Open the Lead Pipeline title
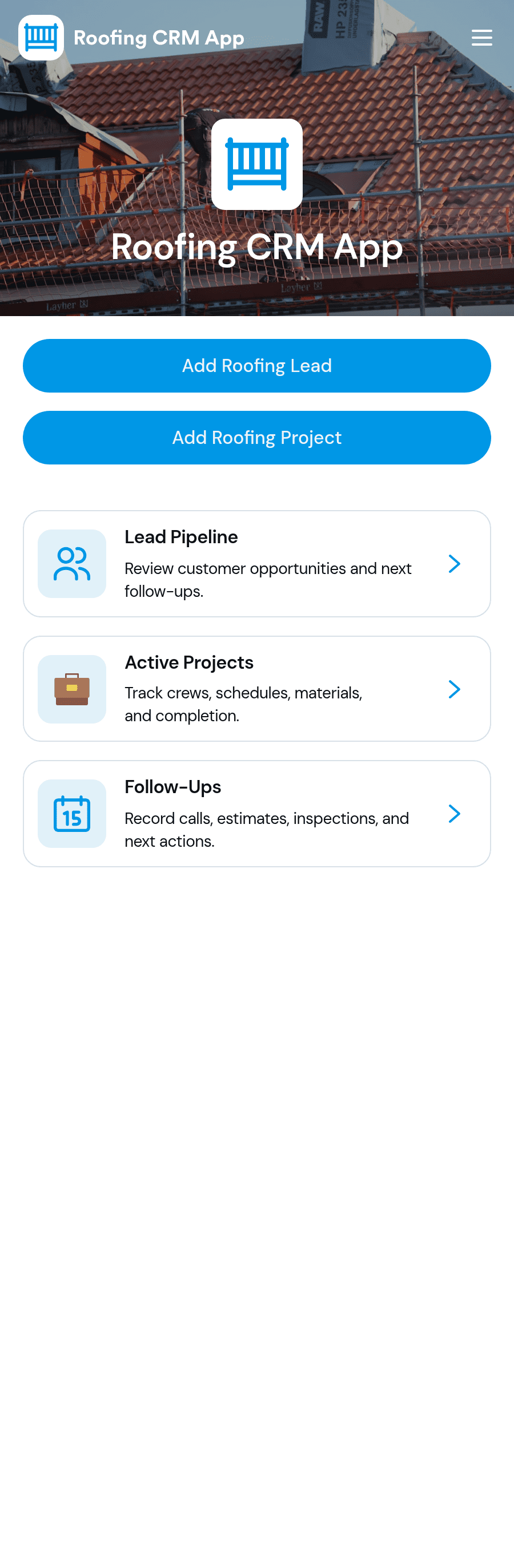This screenshot has width=514, height=1568. (181, 537)
